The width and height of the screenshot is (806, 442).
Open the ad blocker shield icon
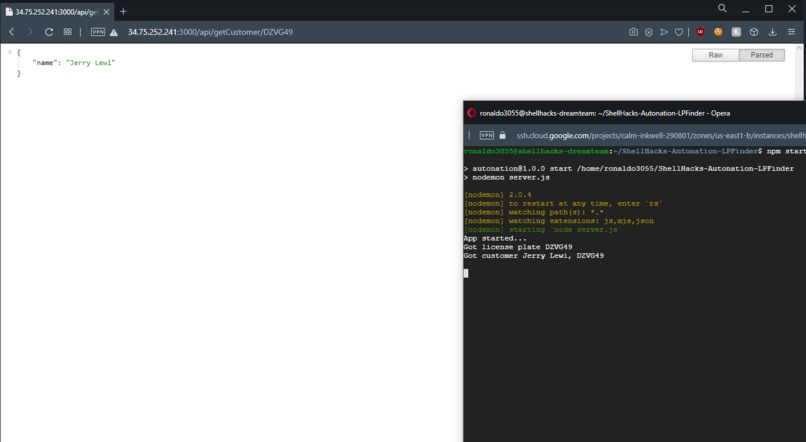click(x=649, y=32)
